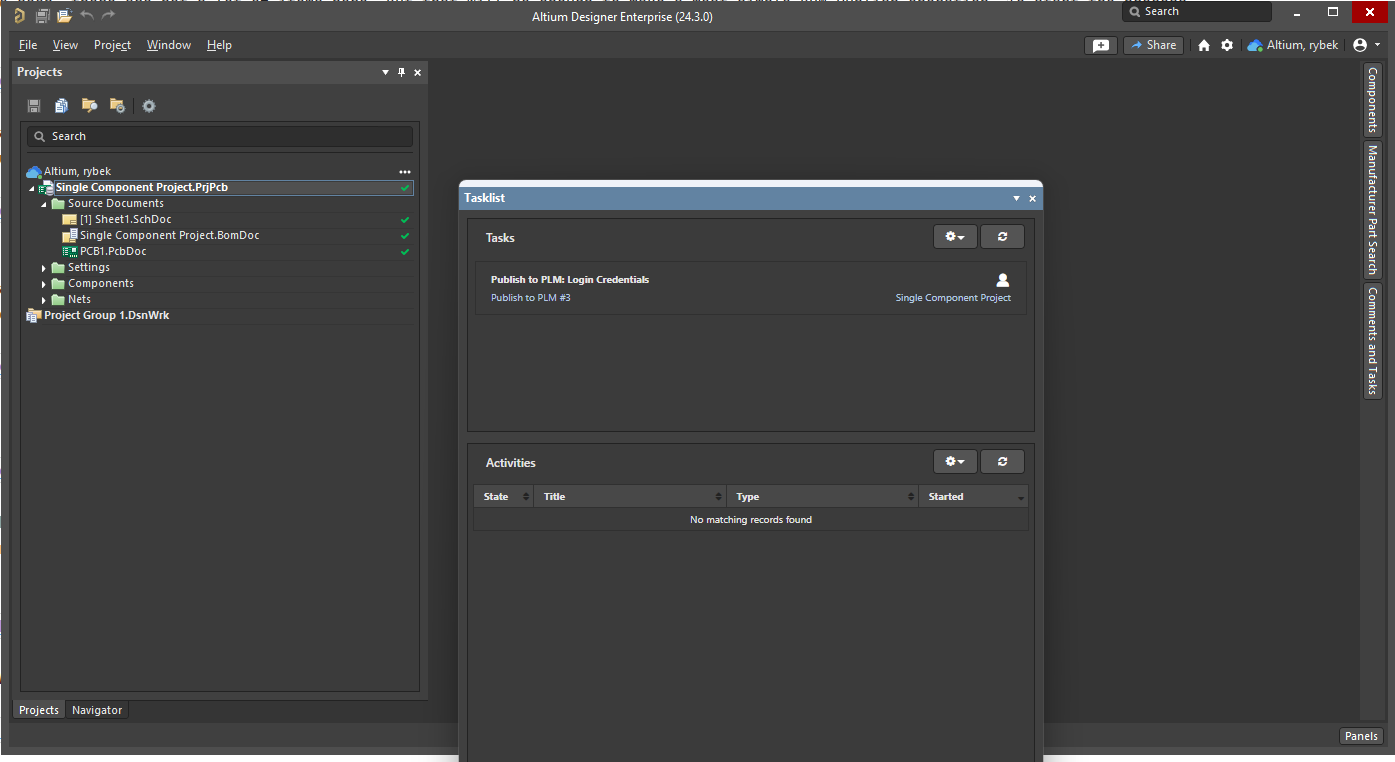
Task: Open the three-dots menu for Altium, rybek workspace
Action: pyautogui.click(x=405, y=172)
